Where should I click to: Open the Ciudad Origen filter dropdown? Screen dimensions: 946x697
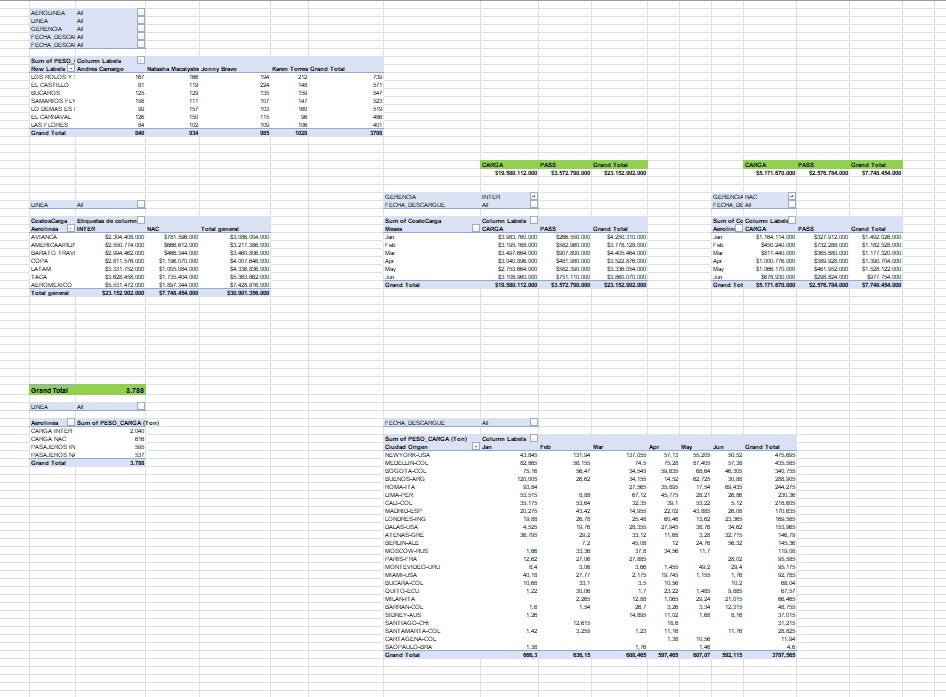pyautogui.click(x=476, y=447)
